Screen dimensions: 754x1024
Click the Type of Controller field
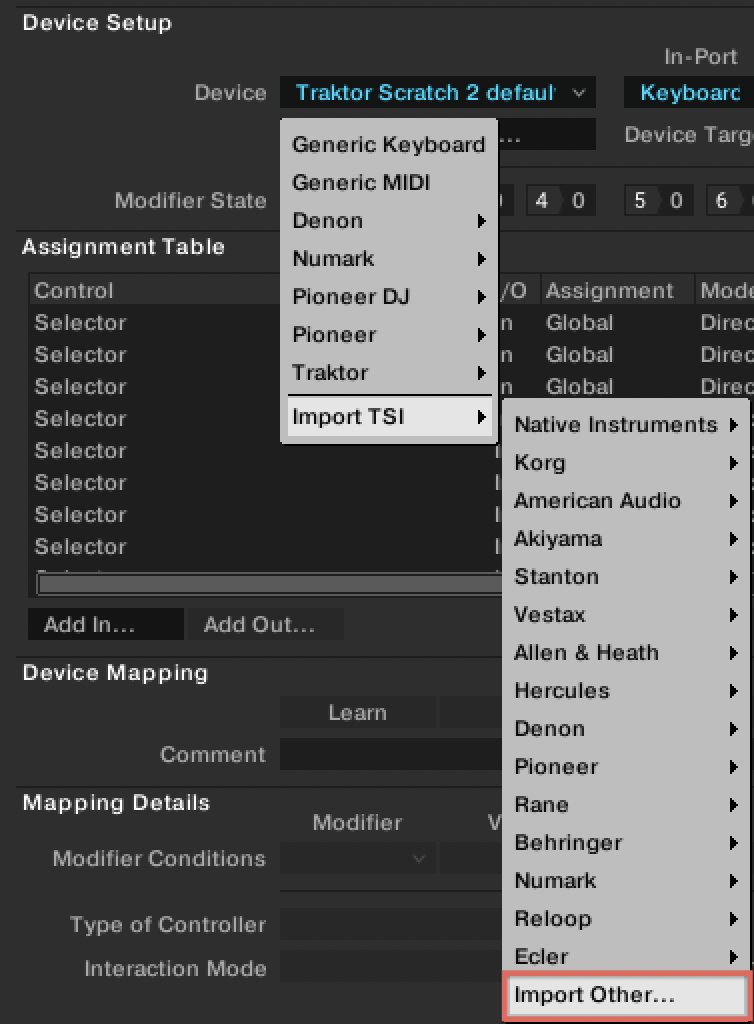390,924
